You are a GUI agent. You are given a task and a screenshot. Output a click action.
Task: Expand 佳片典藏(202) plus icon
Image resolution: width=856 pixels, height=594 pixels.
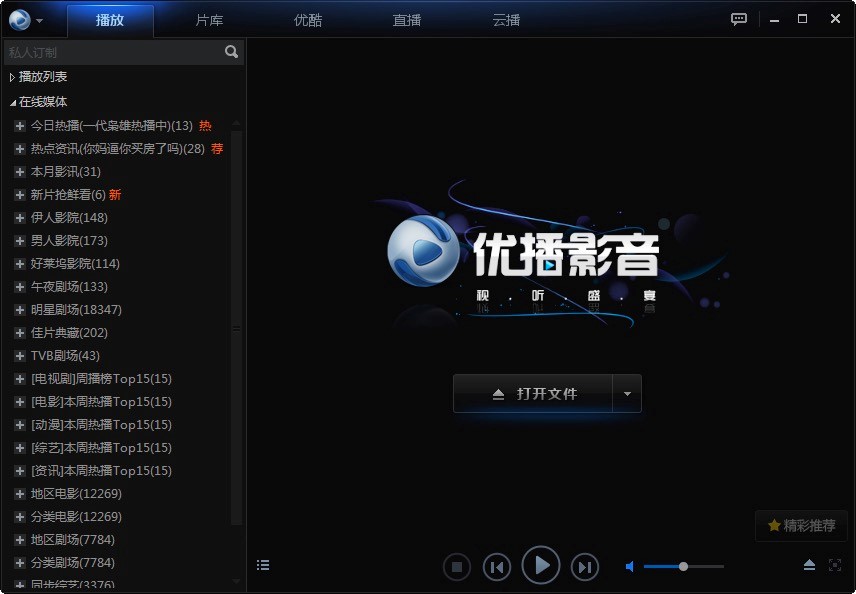click(20, 333)
